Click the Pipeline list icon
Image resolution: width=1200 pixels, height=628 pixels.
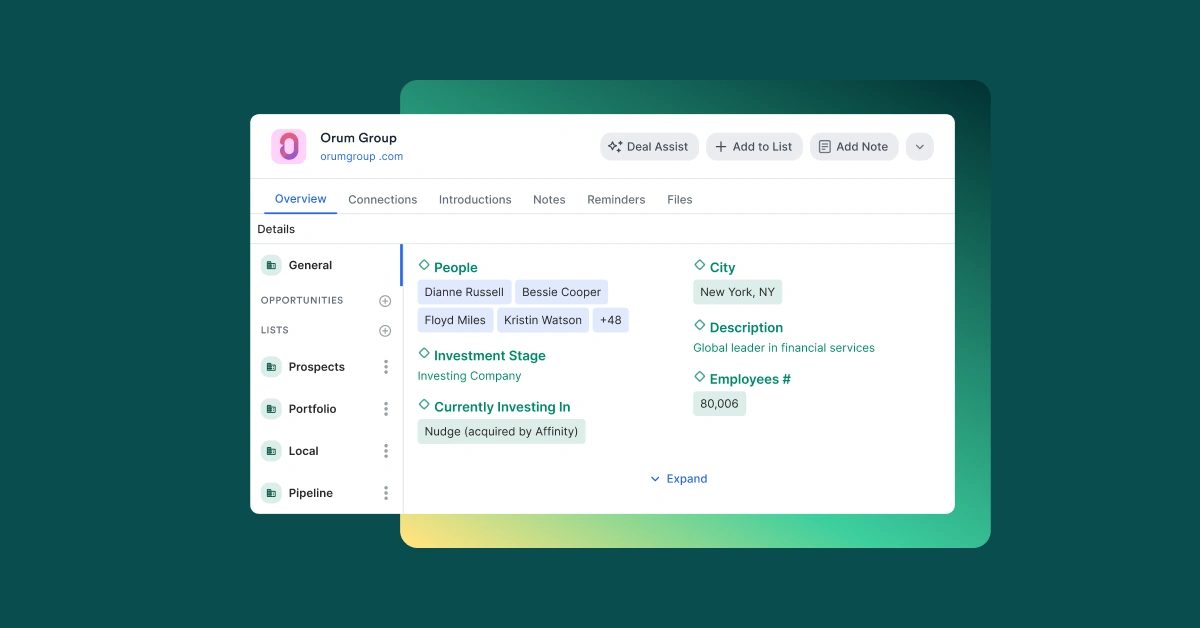click(271, 493)
